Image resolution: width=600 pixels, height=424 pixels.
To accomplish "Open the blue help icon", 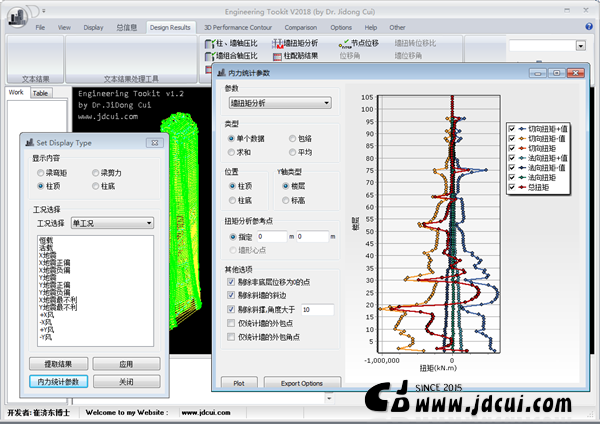I will [x=589, y=26].
